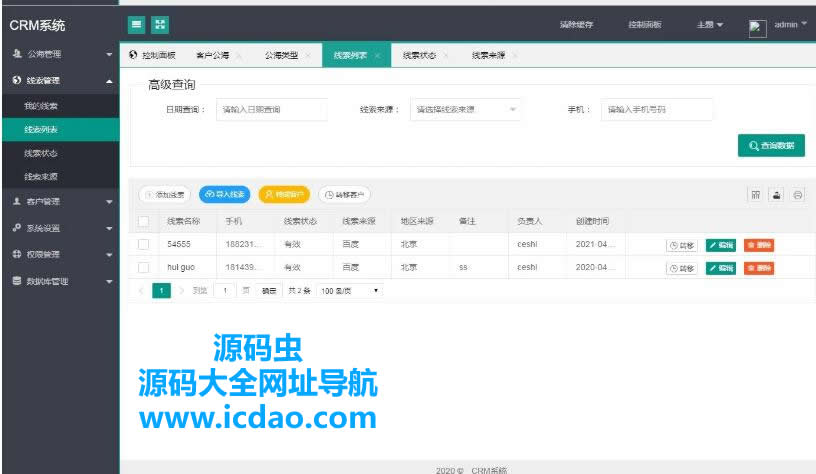
Task: Open the column filter grid icon
Action: pos(756,195)
